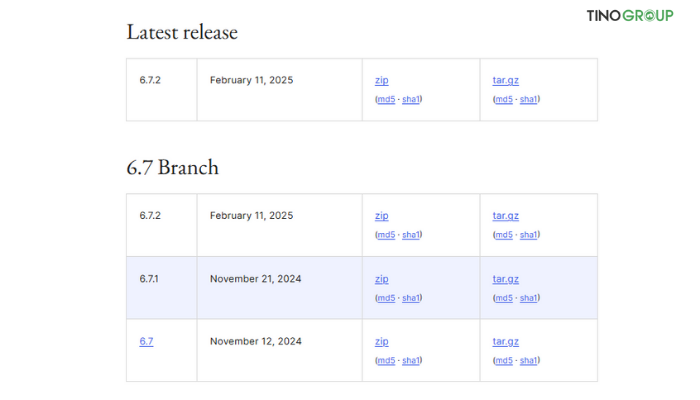The height and width of the screenshot is (400, 700).
Task: Open sha1 for version 6.7 tar.gz
Action: tap(529, 360)
